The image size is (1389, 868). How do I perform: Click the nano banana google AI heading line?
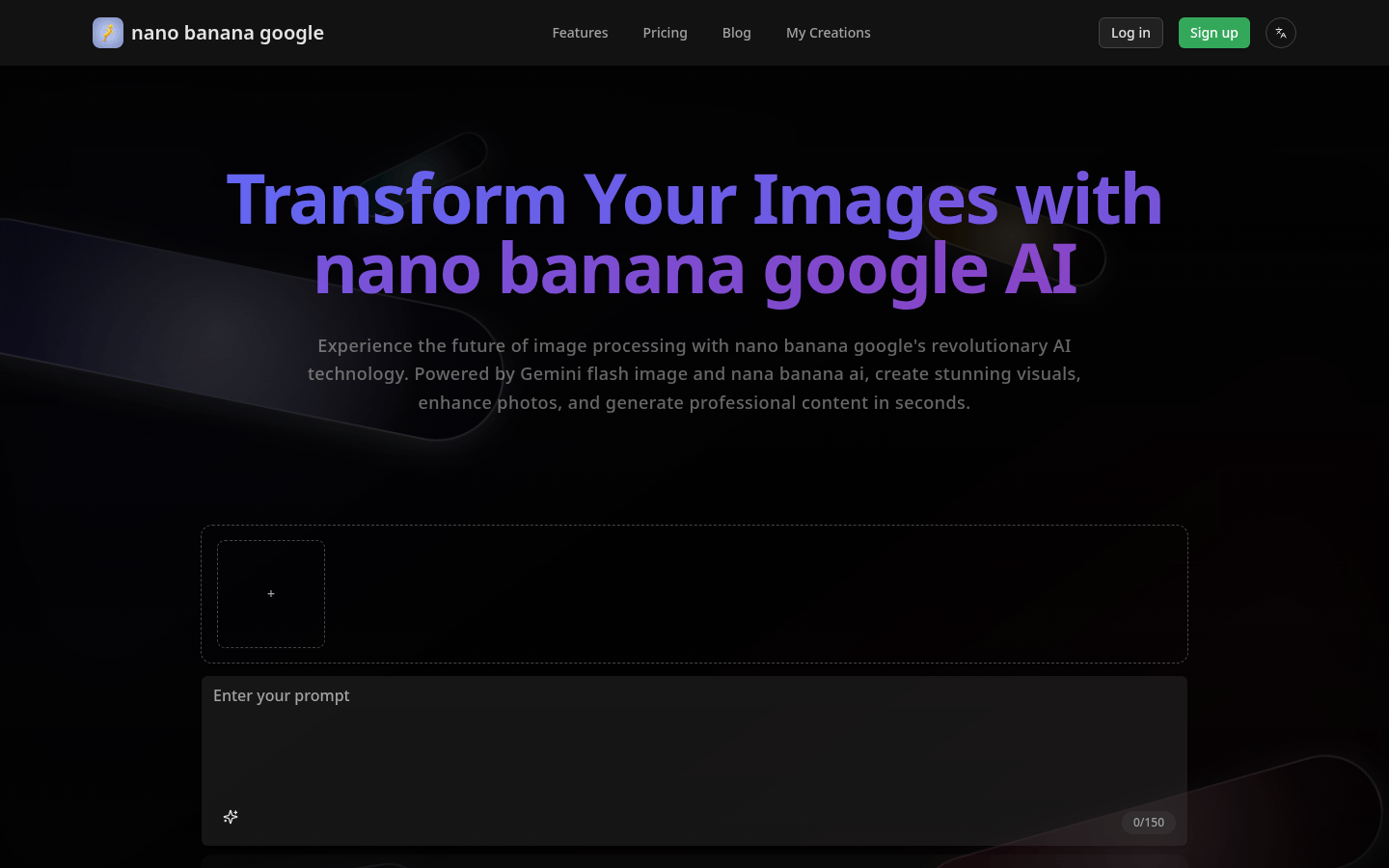(694, 269)
